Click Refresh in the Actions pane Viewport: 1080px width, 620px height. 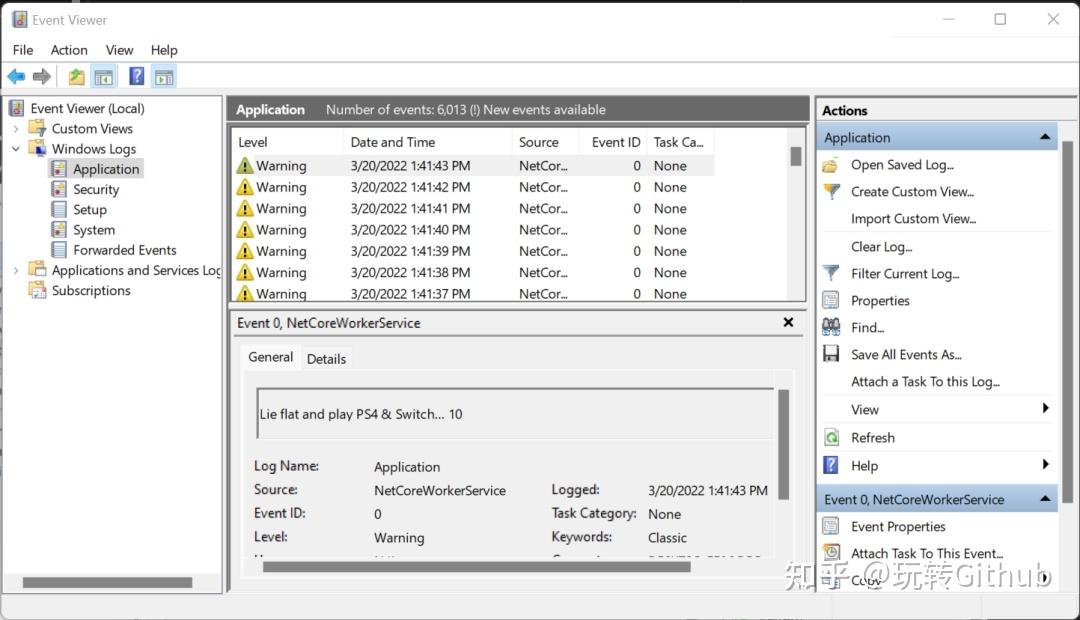point(872,437)
